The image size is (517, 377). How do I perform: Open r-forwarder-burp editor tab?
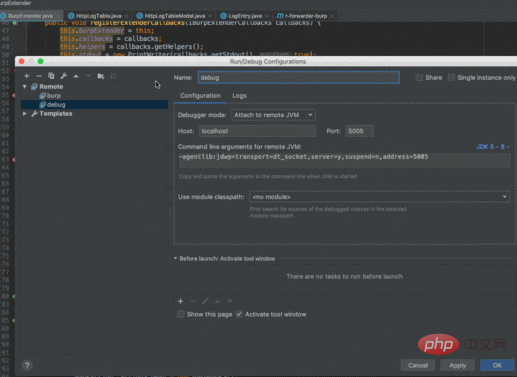click(x=306, y=16)
